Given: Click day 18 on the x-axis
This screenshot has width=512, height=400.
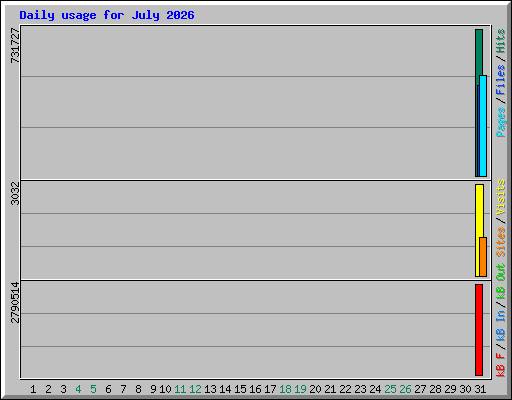Looking at the screenshot, I should (x=285, y=389).
